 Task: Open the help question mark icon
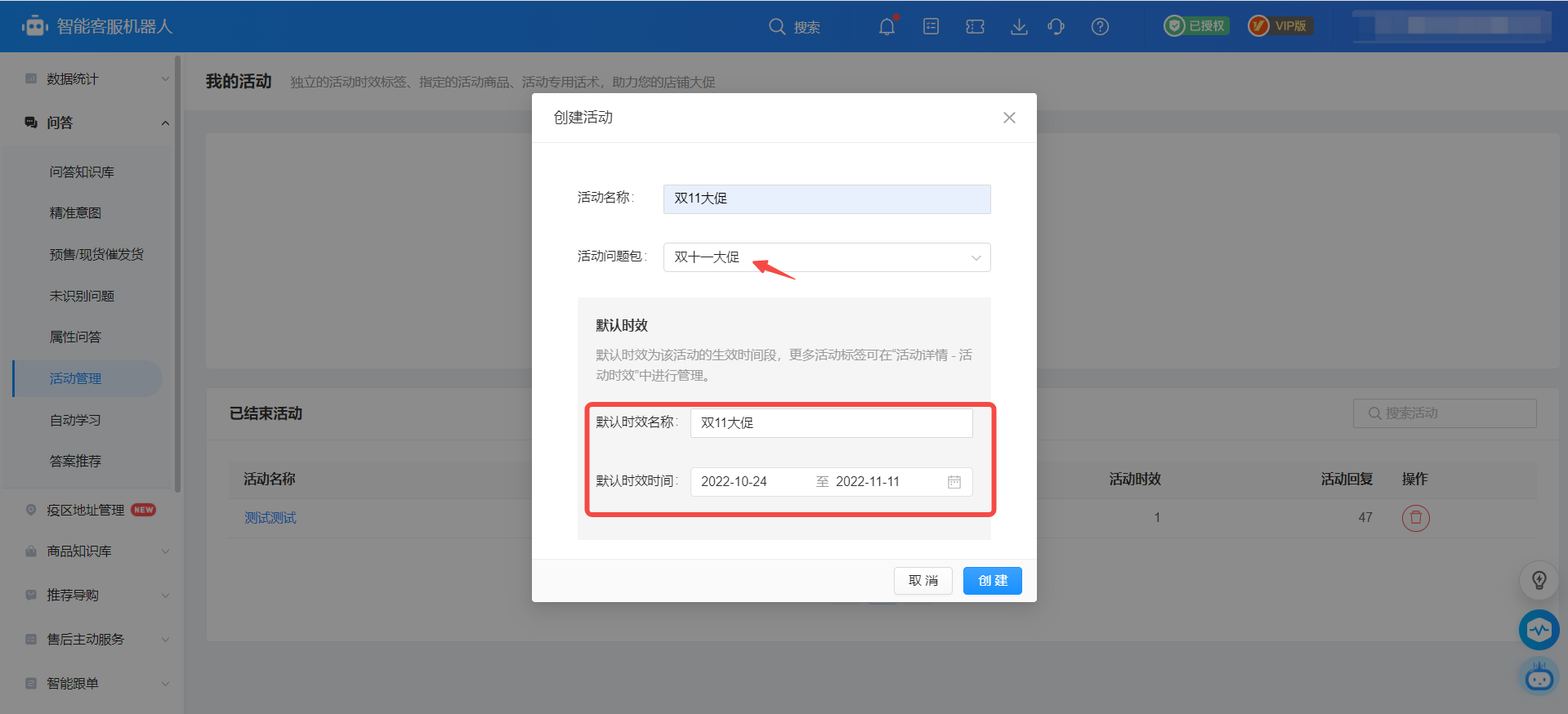click(x=1100, y=27)
